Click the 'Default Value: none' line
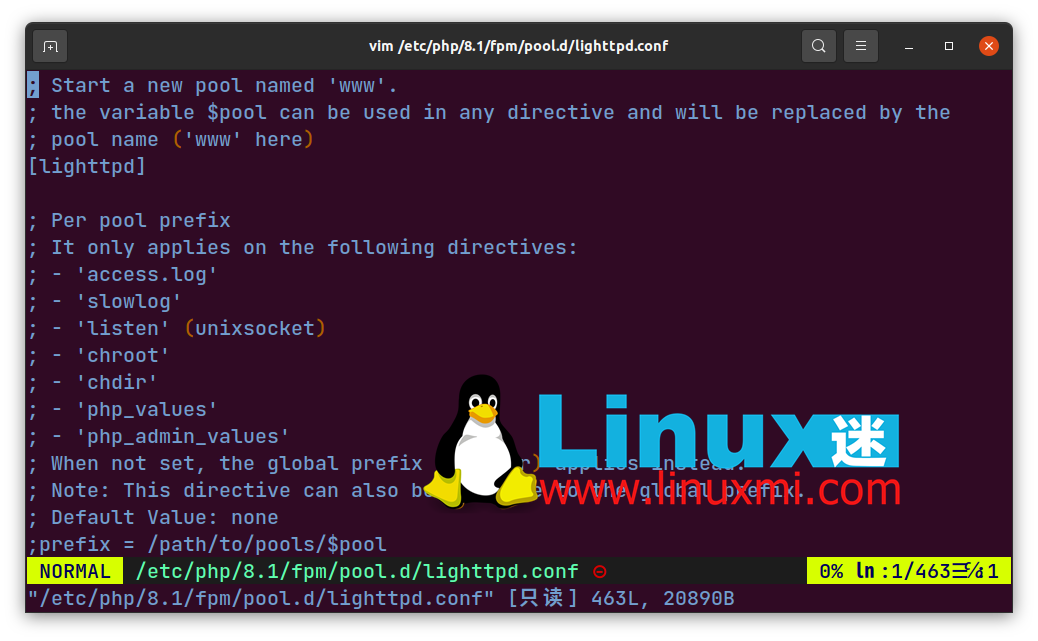 (153, 518)
